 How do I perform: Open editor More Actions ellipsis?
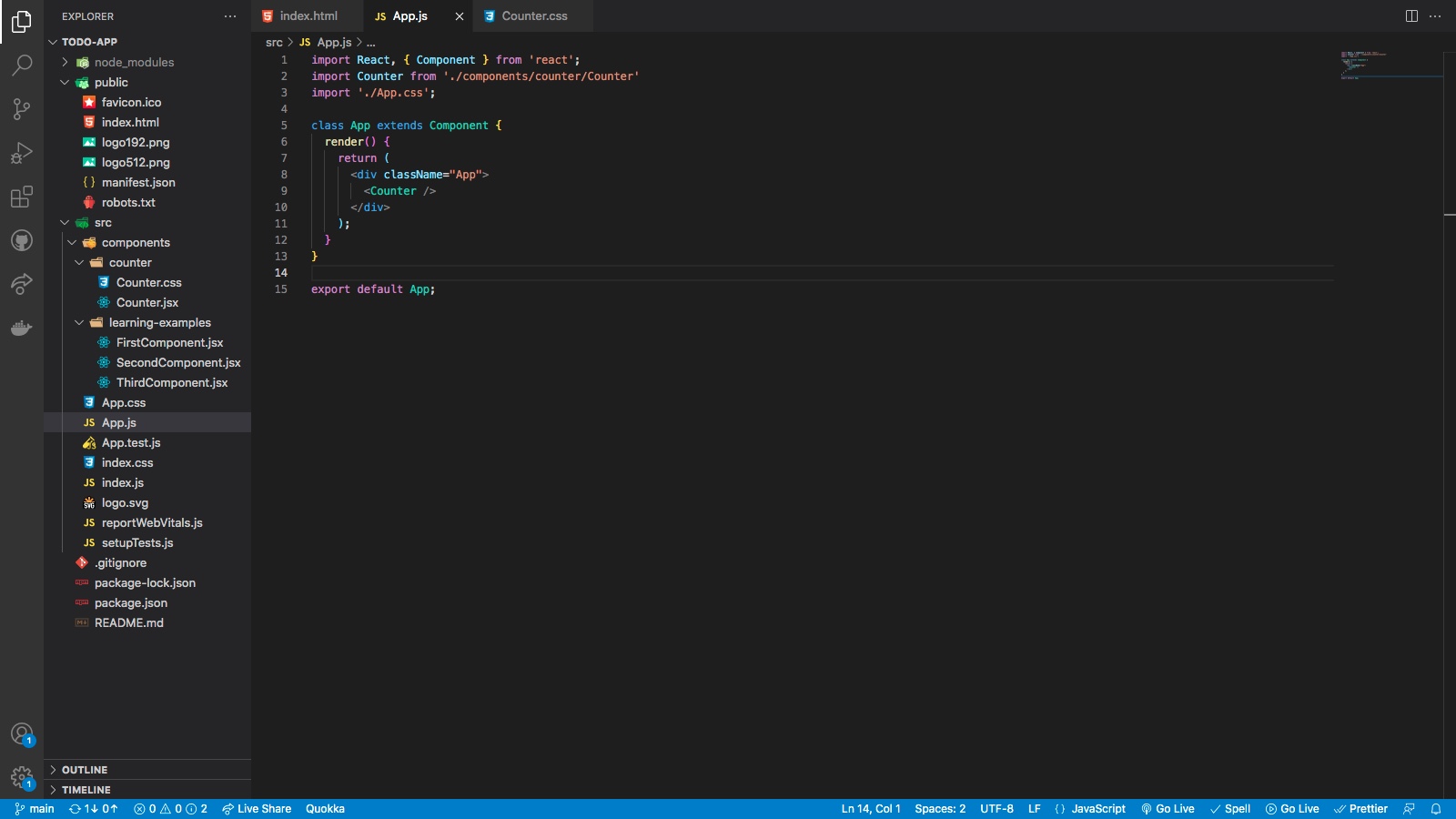click(x=1435, y=15)
